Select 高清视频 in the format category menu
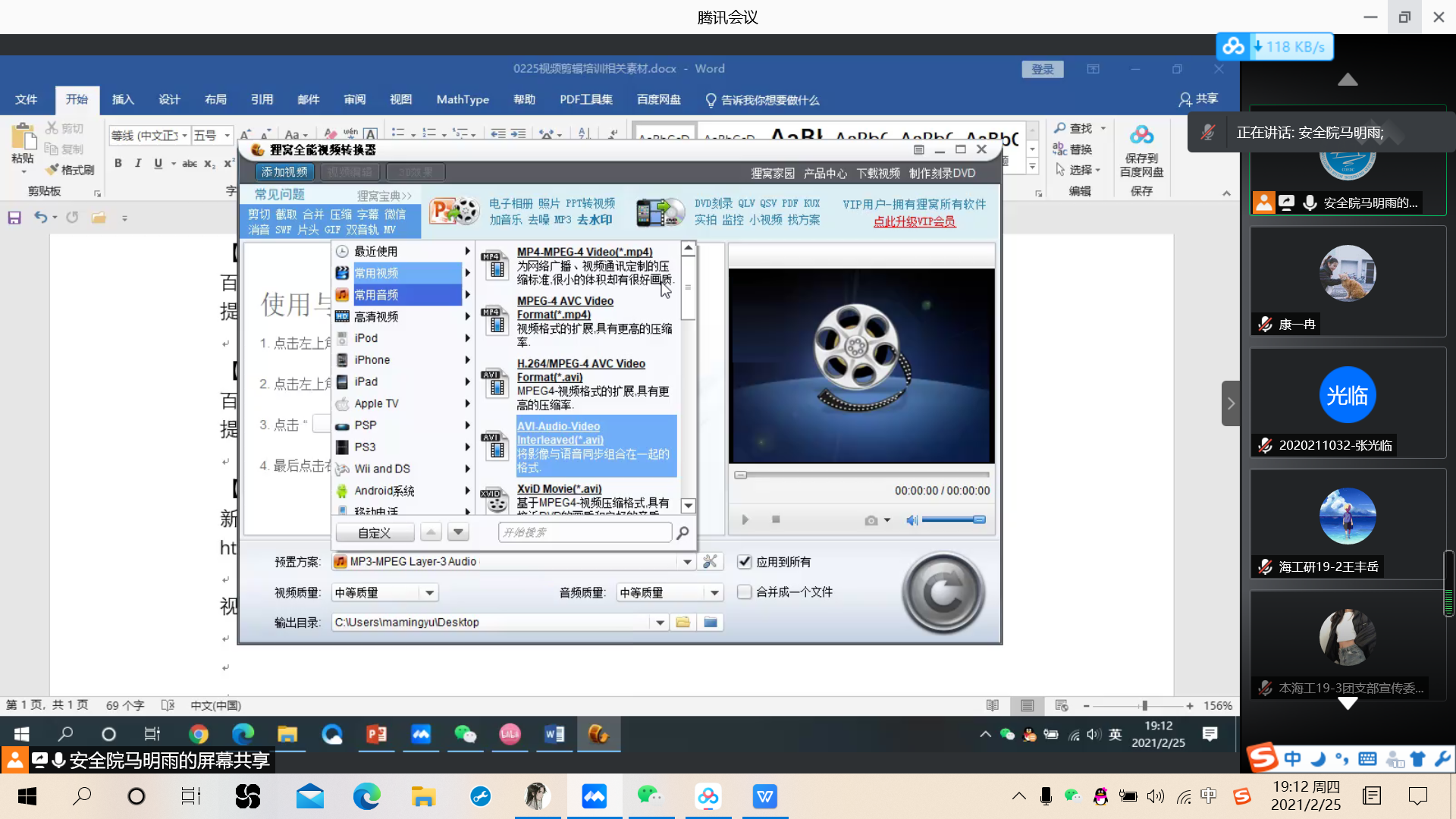 [376, 317]
